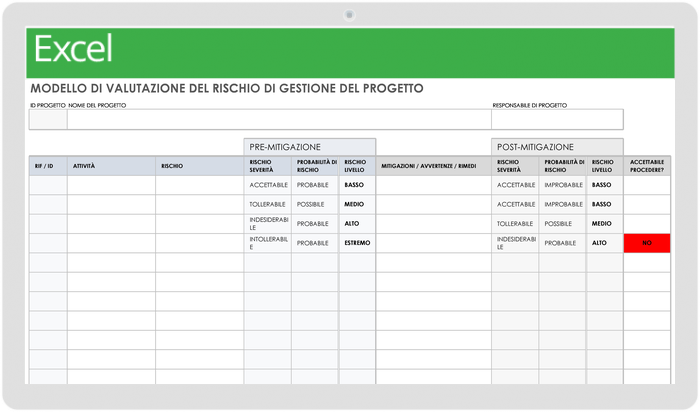This screenshot has width=700, height=412.
Task: Select the pre-mitigation BASSO level cell
Action: point(357,185)
